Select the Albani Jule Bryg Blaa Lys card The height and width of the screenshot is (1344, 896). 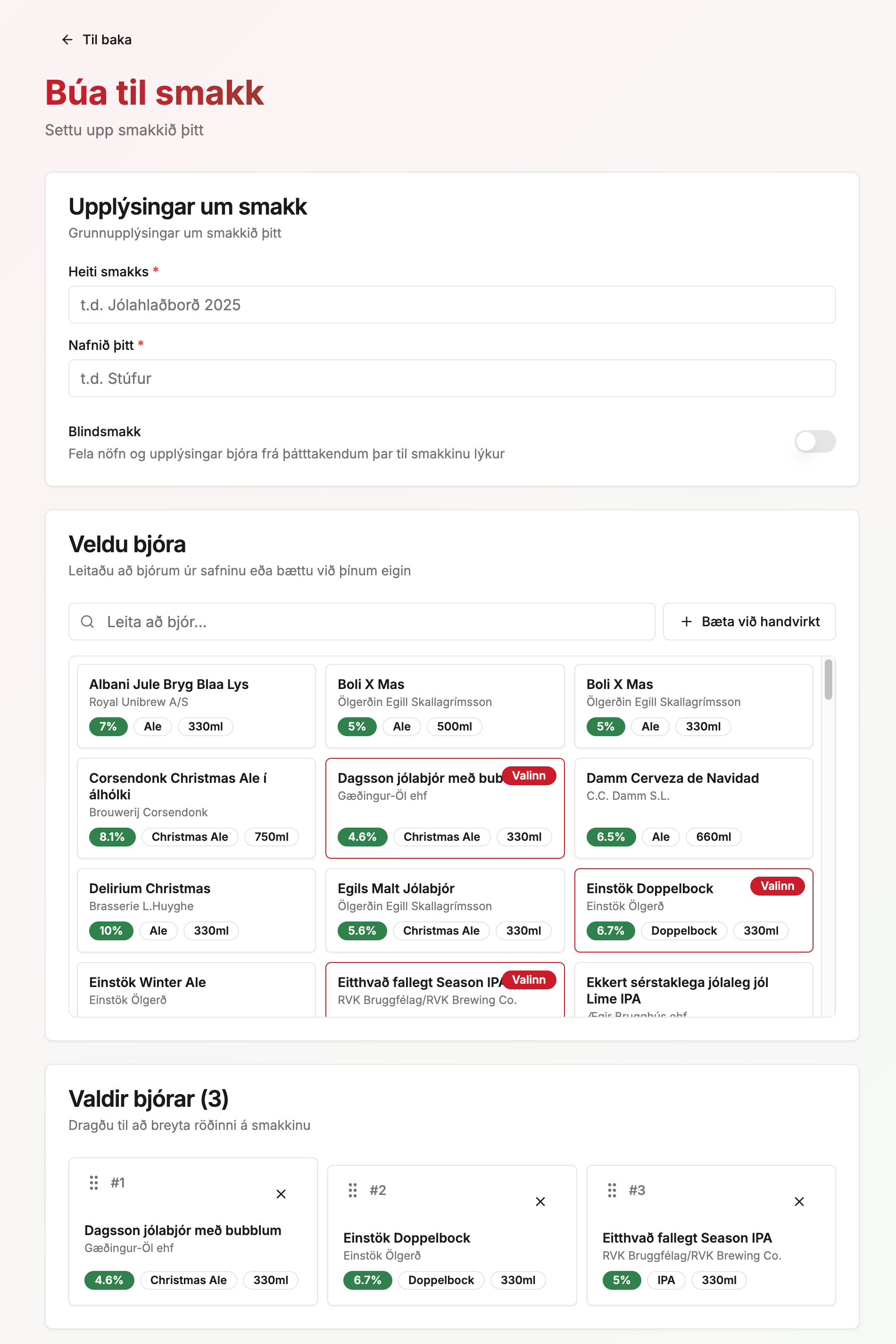(196, 706)
